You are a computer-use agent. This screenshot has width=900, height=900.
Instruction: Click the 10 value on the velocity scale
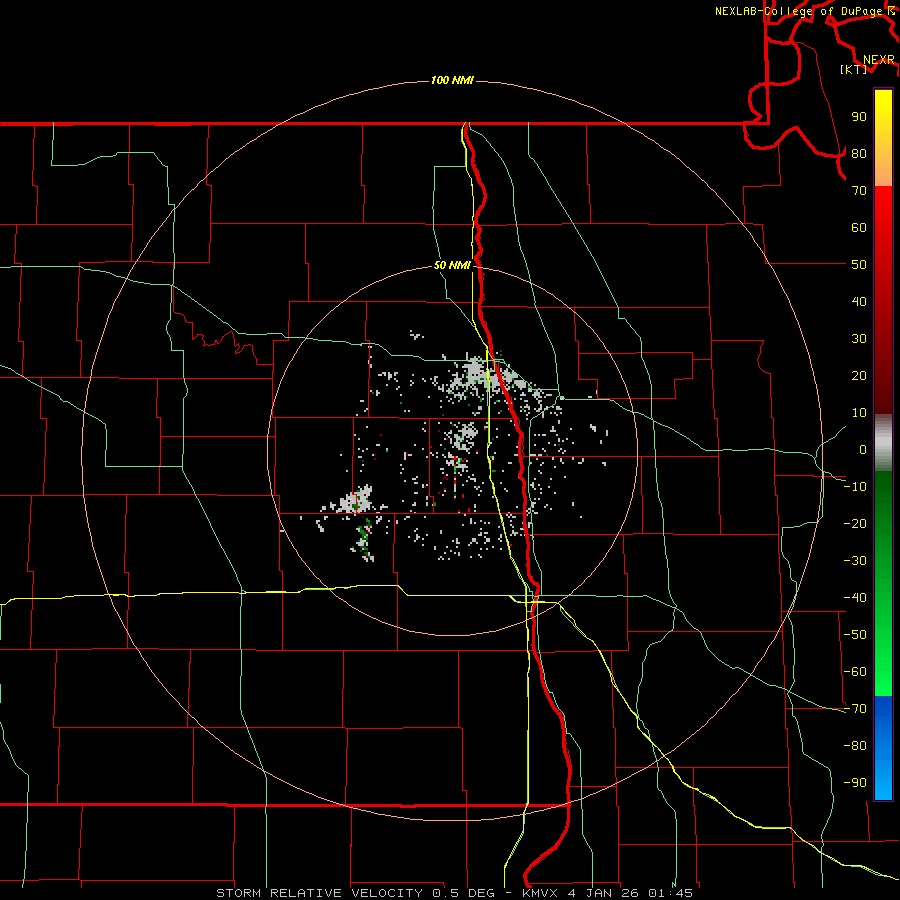[x=859, y=413]
